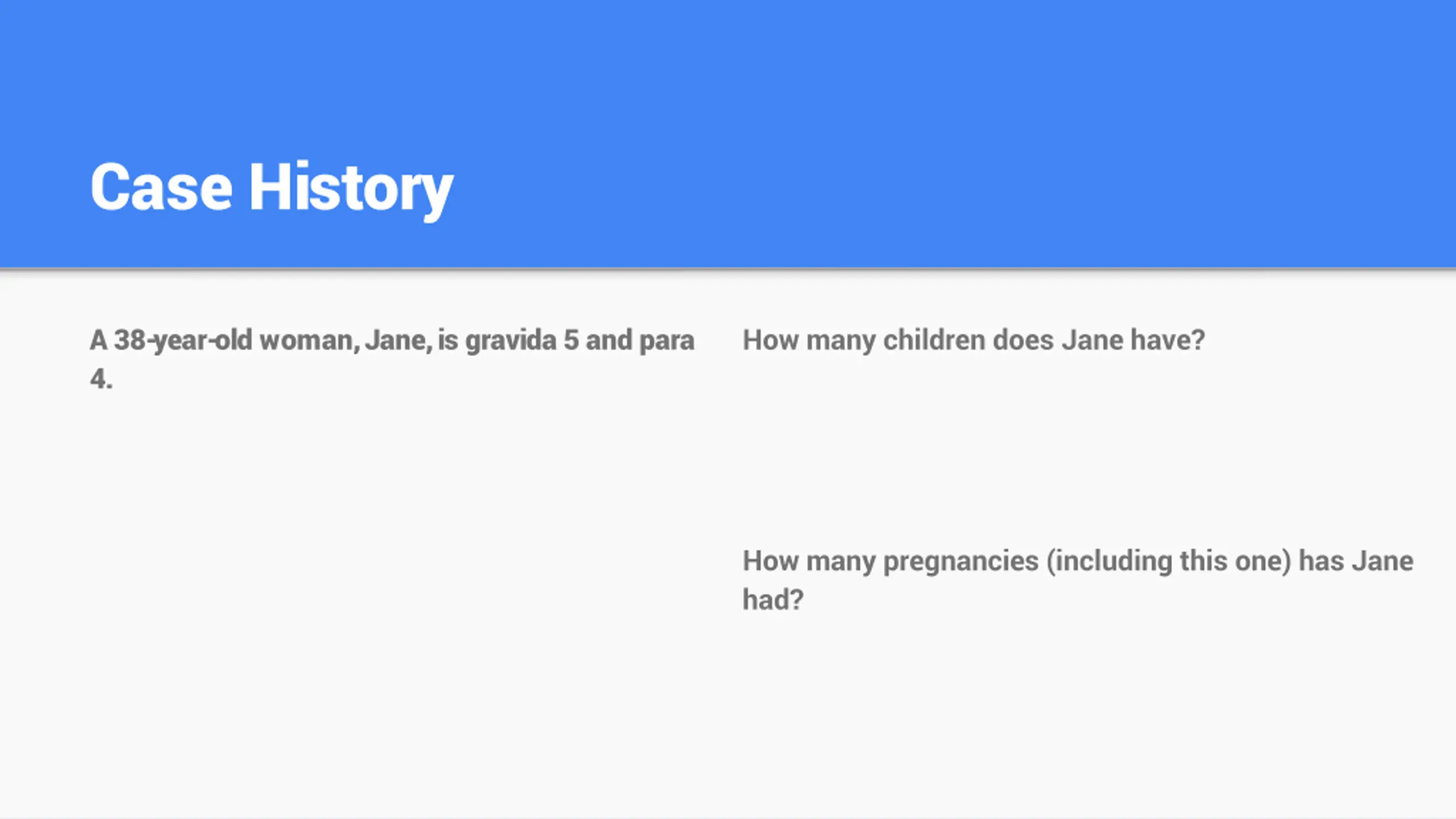The image size is (1456, 819).
Task: Select the word 'Case' in the title
Action: 162,187
